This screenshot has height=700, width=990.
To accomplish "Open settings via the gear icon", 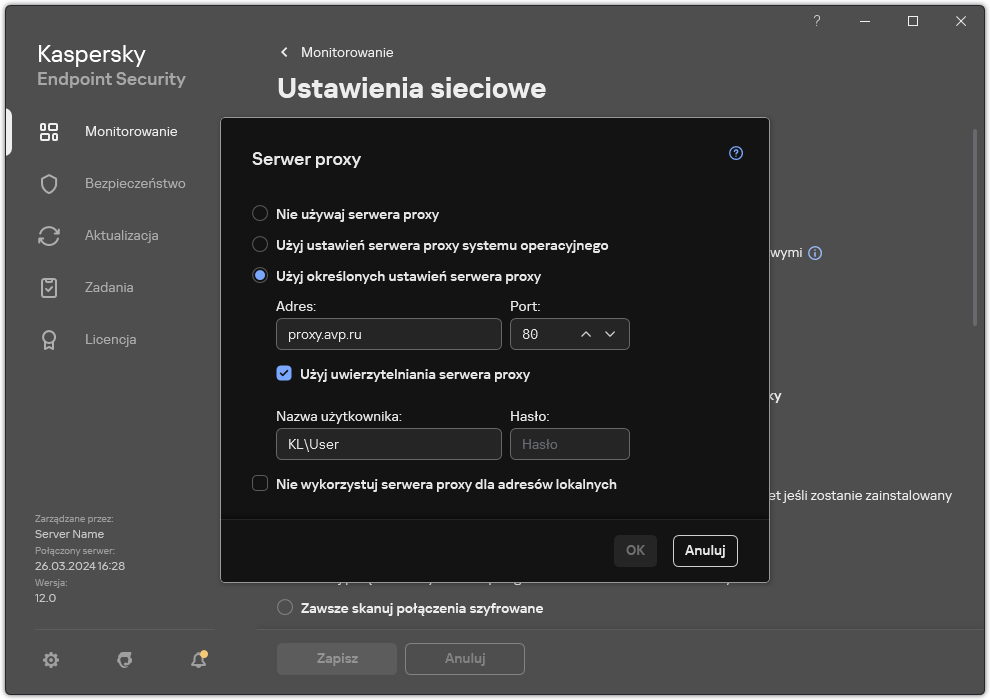I will (x=50, y=660).
